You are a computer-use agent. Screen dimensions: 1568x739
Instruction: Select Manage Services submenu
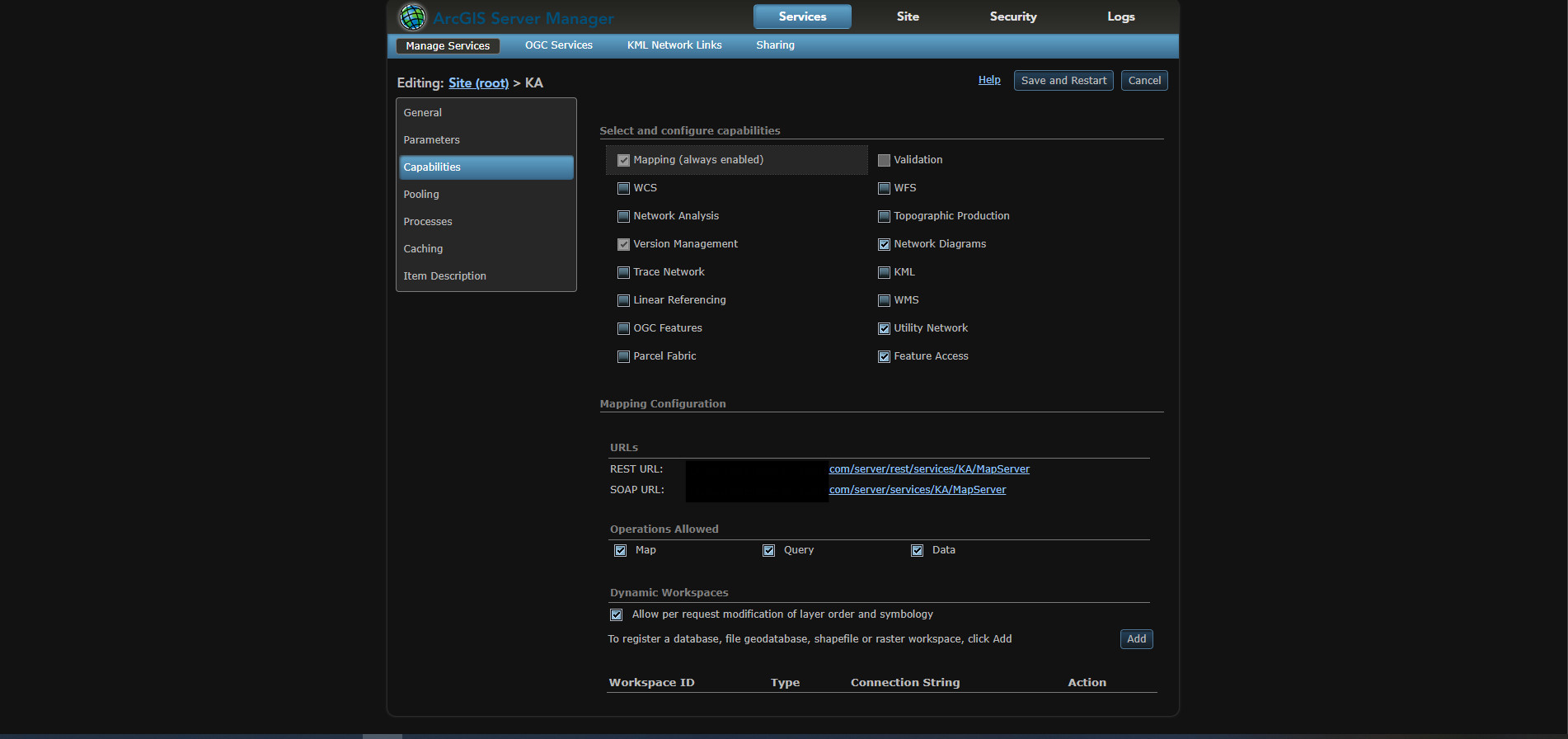tap(448, 45)
